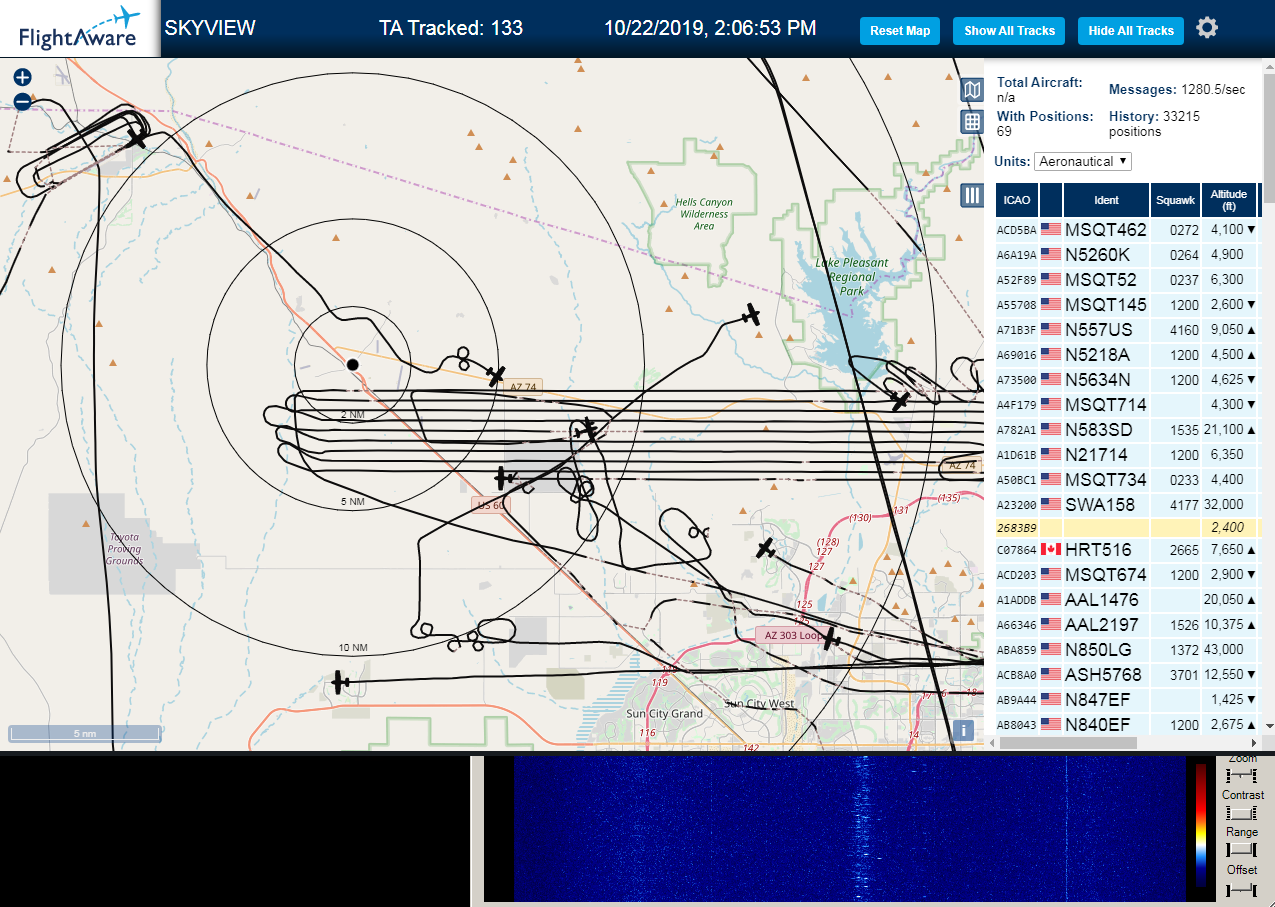This screenshot has height=907, width=1275.
Task: Open the Units Aeronautical dropdown
Action: point(1083,161)
